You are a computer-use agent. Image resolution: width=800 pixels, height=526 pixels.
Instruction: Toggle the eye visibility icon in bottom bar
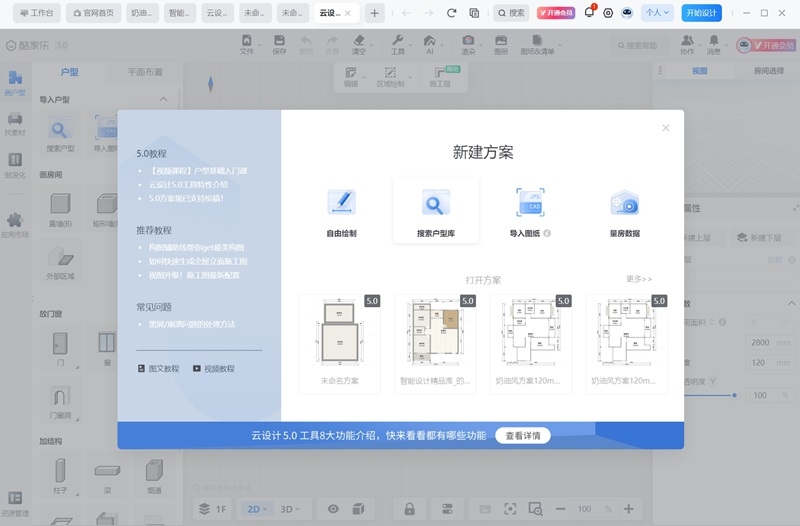tap(333, 509)
